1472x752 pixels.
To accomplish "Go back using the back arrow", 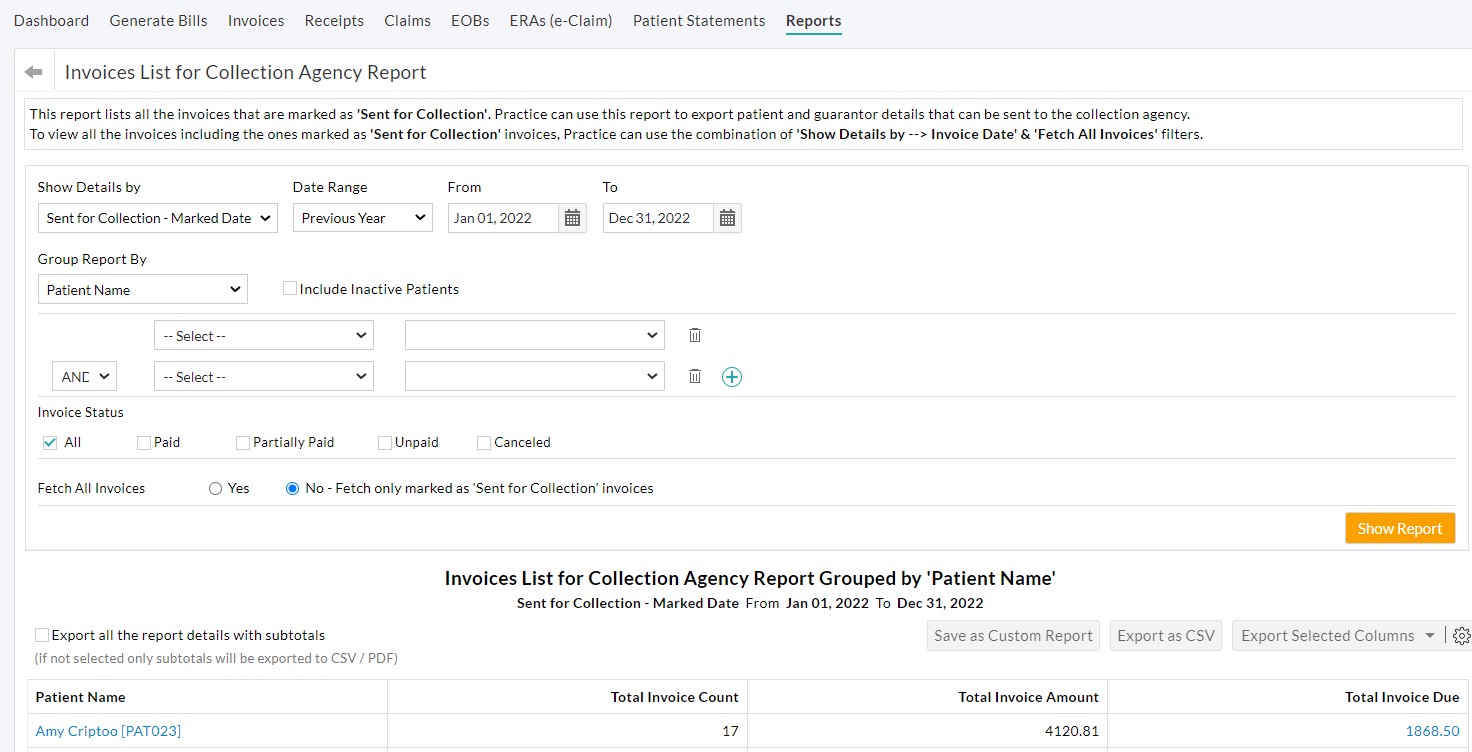I will point(32,70).
